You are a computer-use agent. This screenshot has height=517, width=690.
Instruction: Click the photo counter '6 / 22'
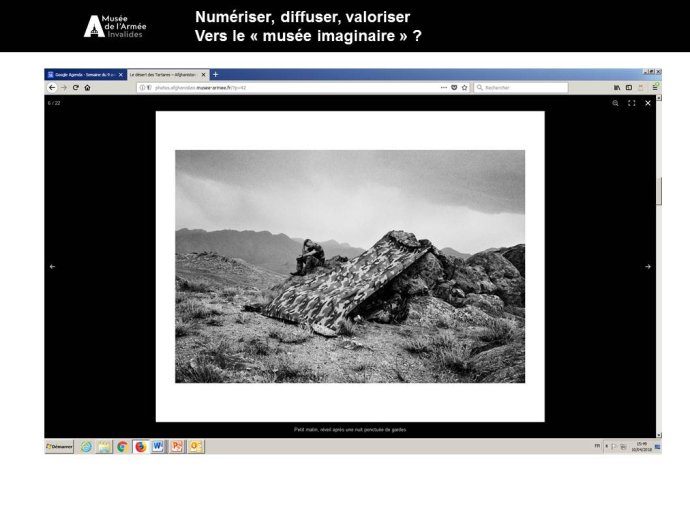54,103
